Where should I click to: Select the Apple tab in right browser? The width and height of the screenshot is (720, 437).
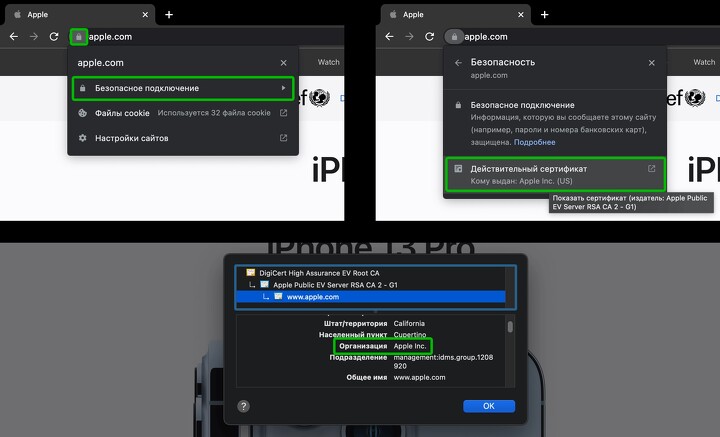tap(456, 15)
